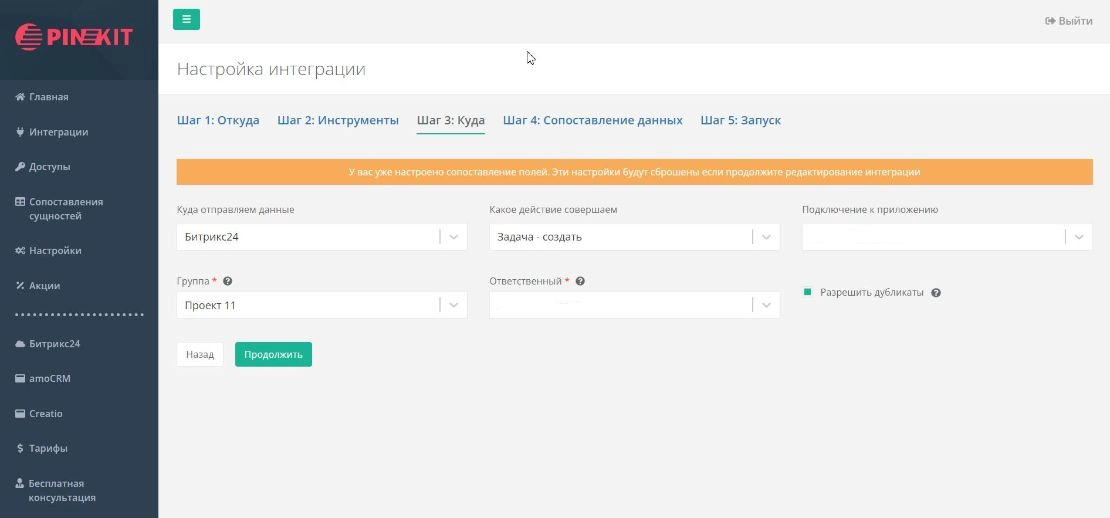
Task: Open the Главная home page
Action: [48, 97]
